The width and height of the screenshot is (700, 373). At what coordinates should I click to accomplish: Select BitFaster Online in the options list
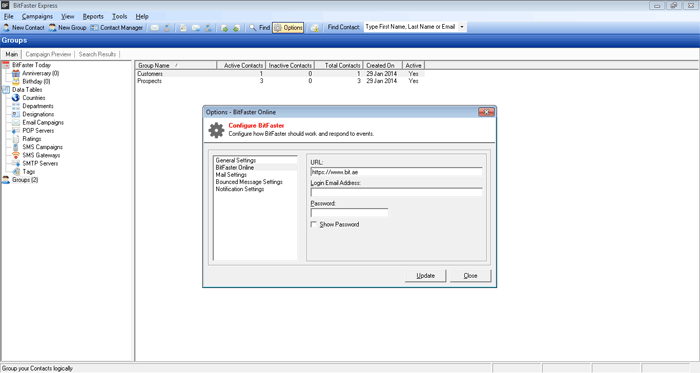[x=234, y=167]
